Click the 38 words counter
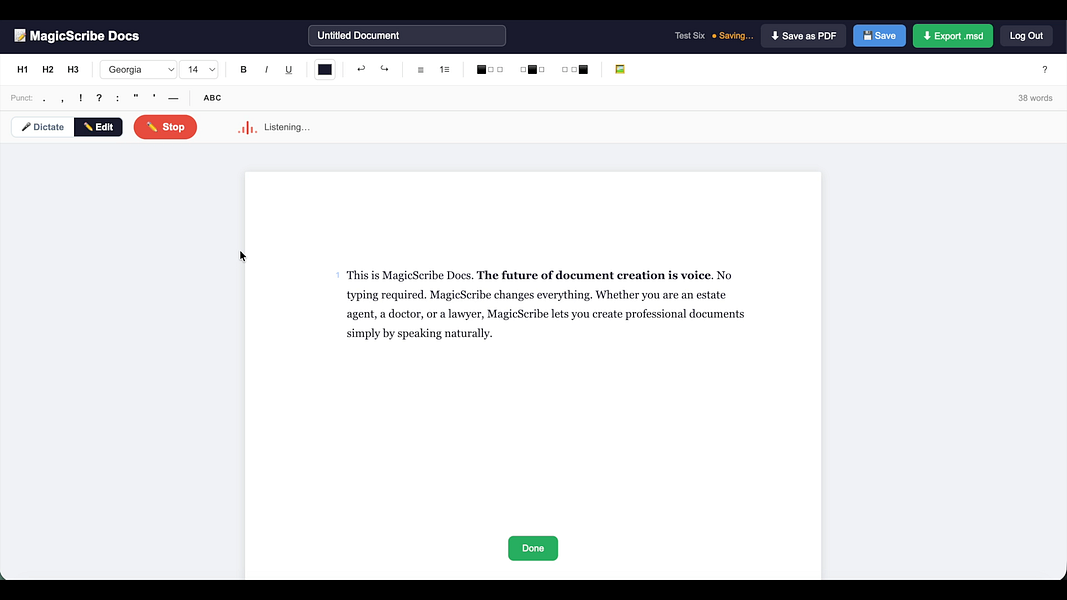The image size is (1067, 600). [x=1035, y=98]
